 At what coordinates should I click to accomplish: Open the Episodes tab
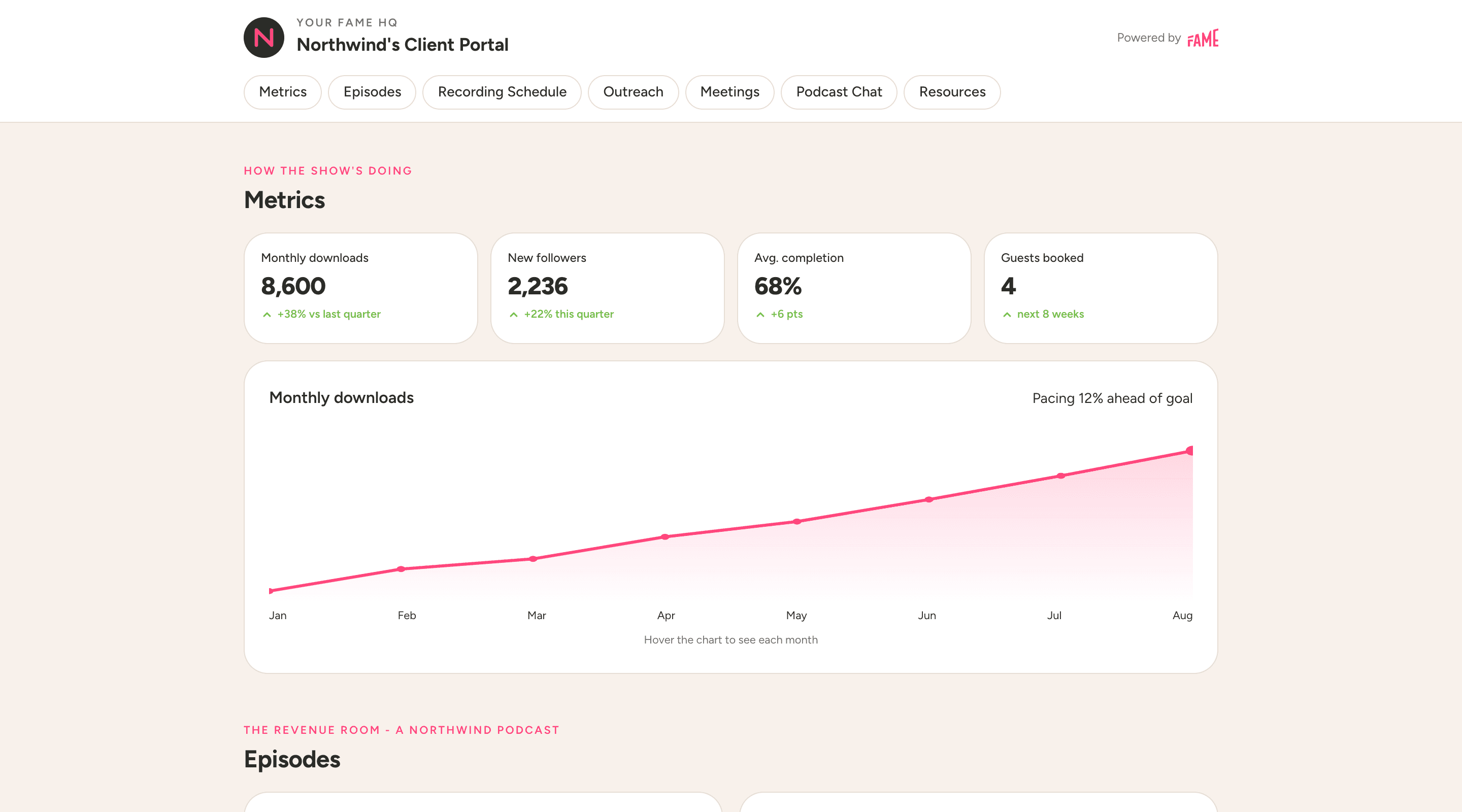click(x=372, y=92)
